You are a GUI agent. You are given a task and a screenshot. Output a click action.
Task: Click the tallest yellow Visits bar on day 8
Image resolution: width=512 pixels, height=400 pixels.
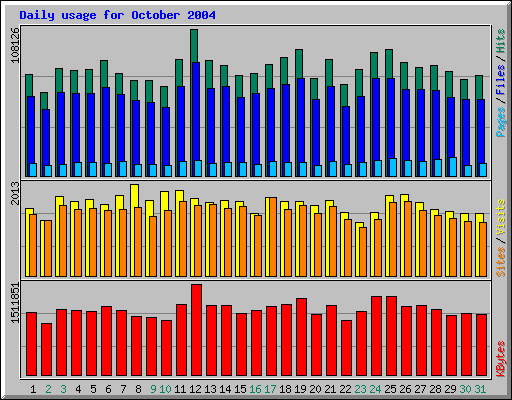134,196
